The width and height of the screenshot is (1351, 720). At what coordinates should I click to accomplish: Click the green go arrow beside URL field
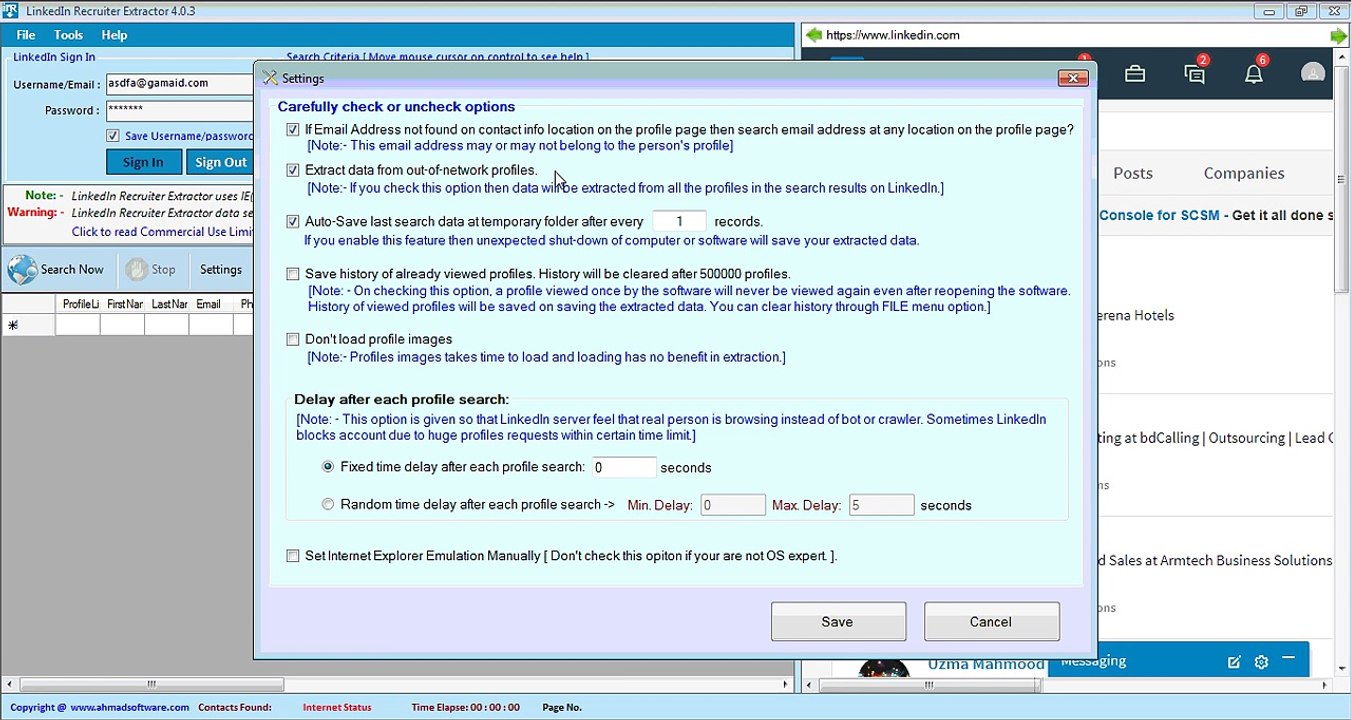1338,36
